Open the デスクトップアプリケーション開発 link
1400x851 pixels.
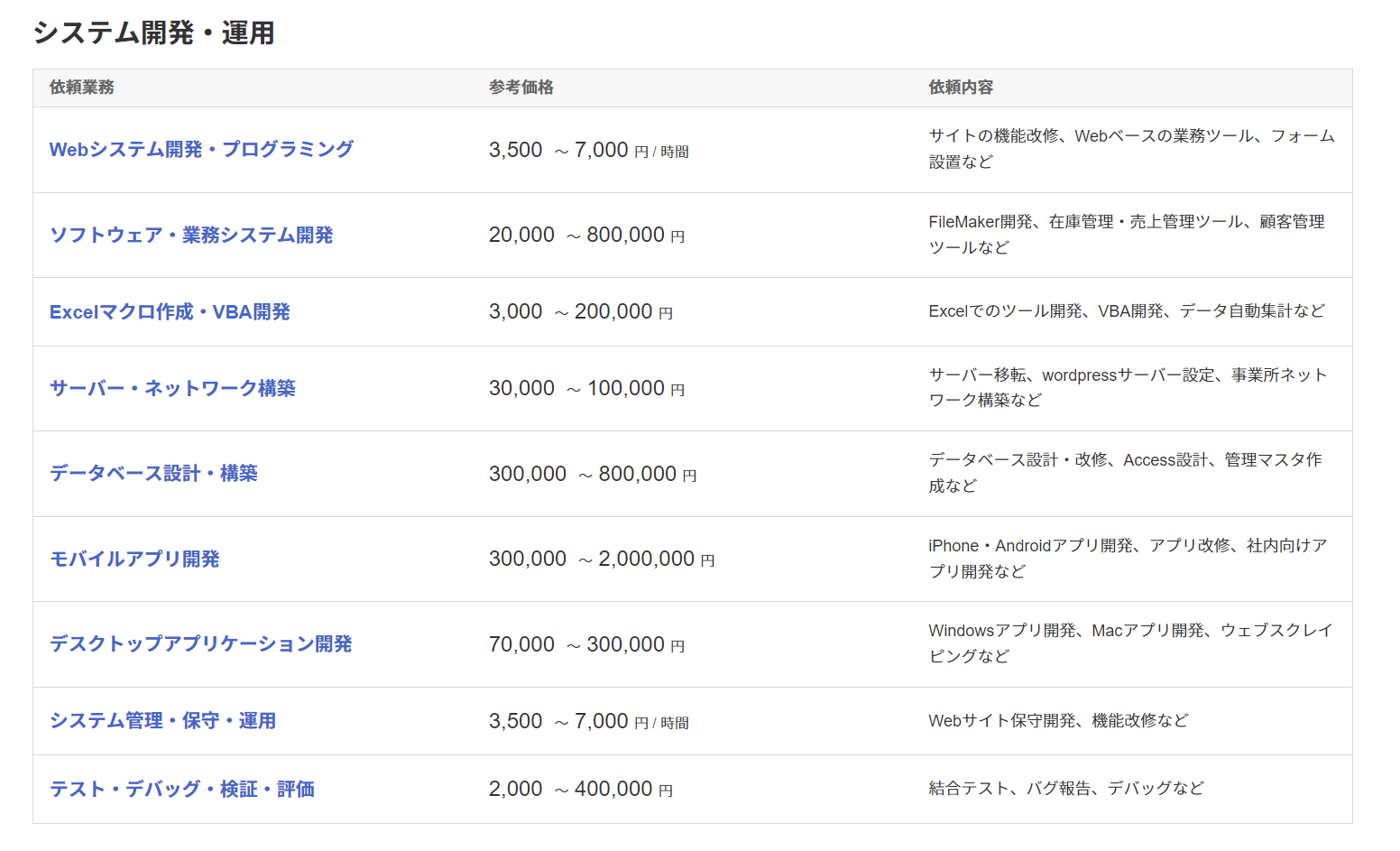pyautogui.click(x=200, y=644)
